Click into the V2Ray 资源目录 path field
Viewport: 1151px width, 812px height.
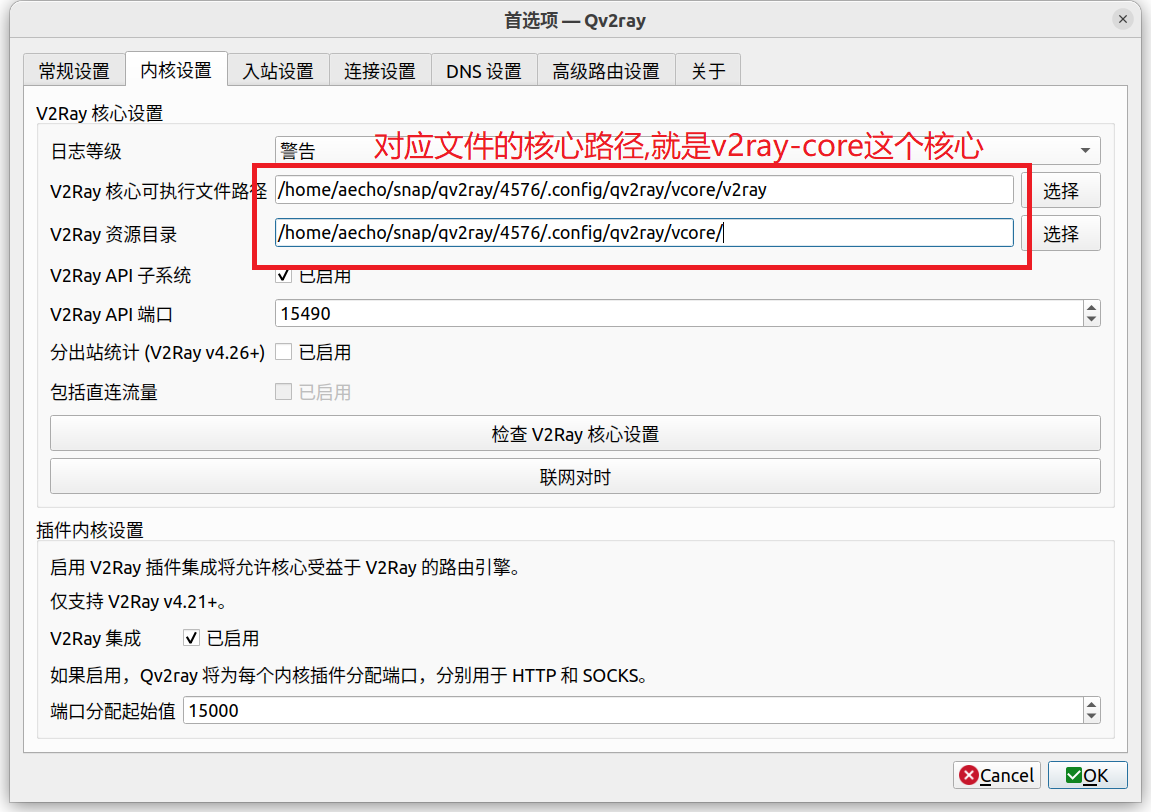(644, 233)
